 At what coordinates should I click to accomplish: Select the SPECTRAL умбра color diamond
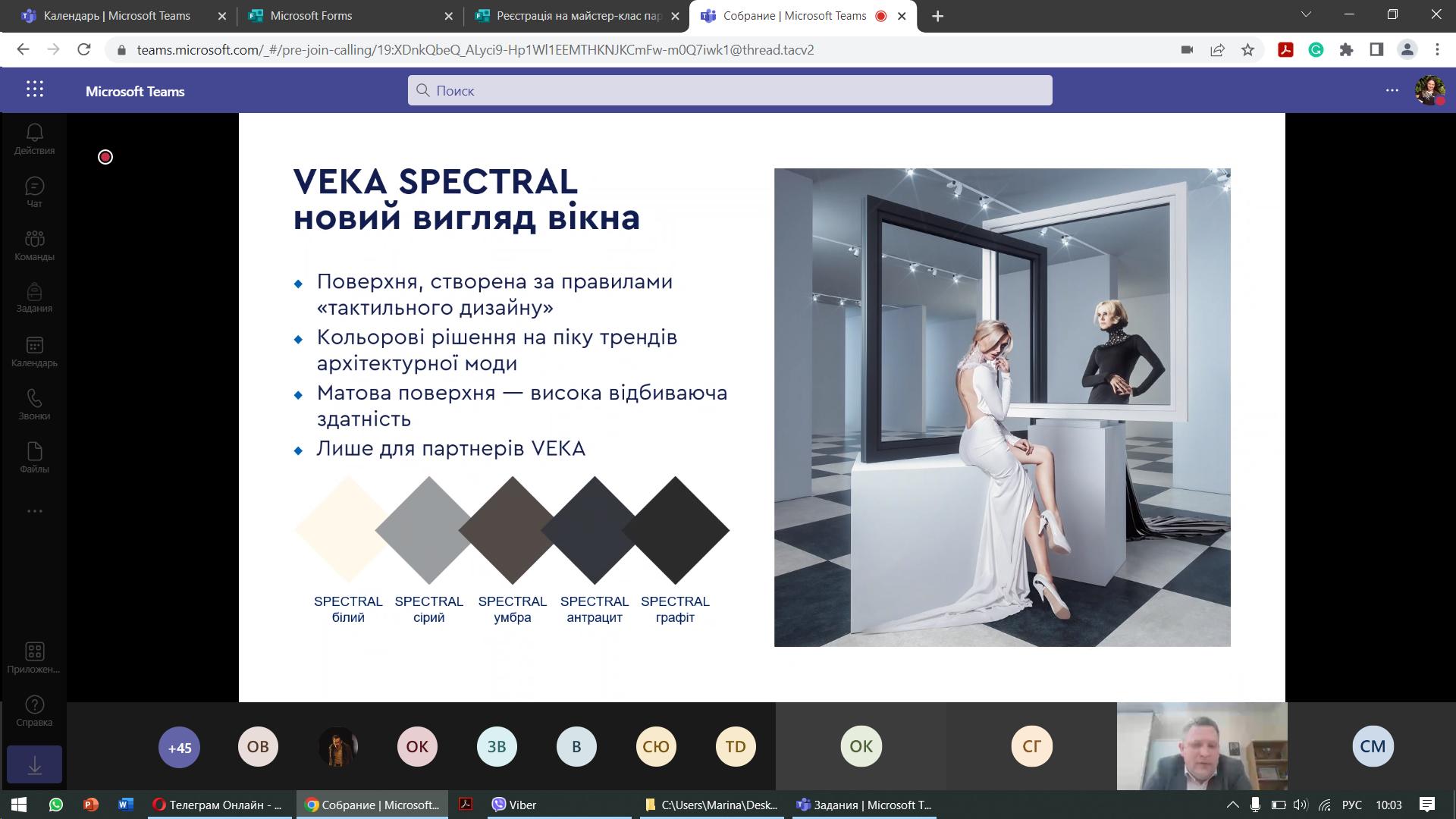tap(512, 530)
